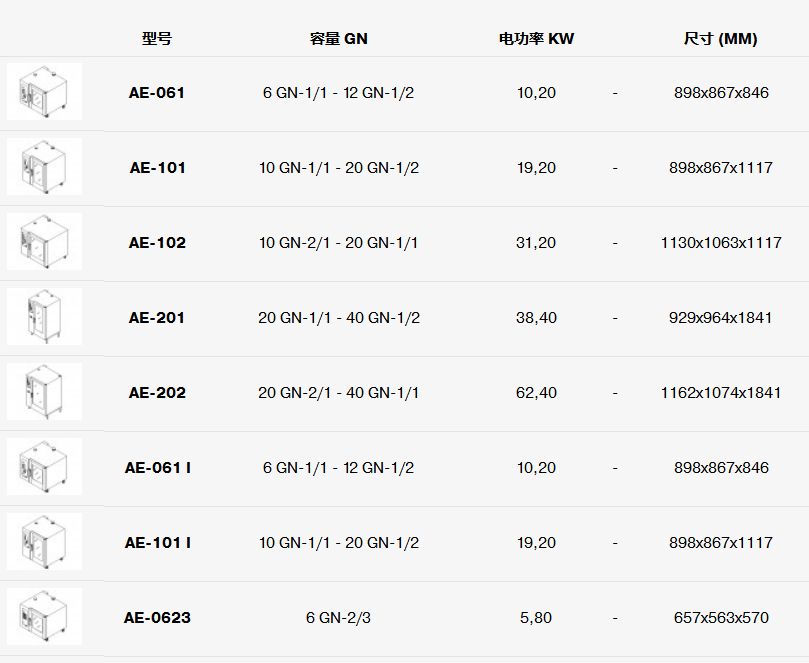Image resolution: width=809 pixels, height=663 pixels.
Task: Click the 6 GN-2/3 capacity cell
Action: [x=338, y=618]
